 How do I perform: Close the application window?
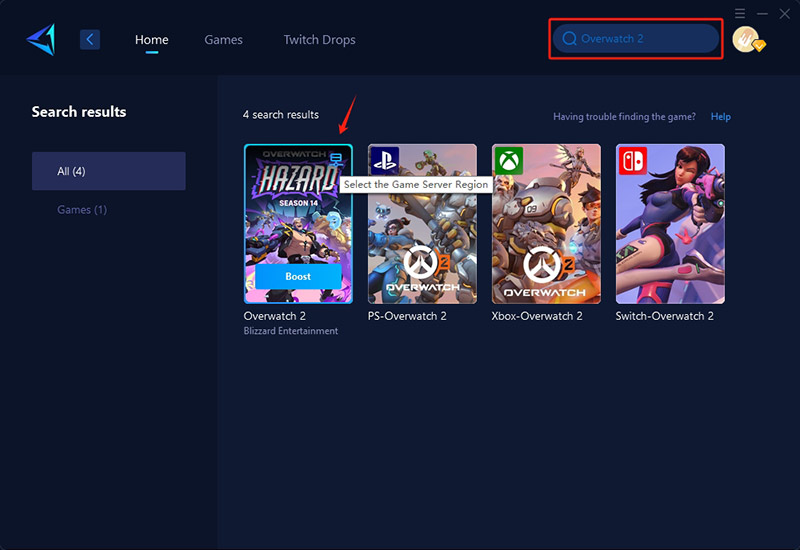(x=785, y=14)
